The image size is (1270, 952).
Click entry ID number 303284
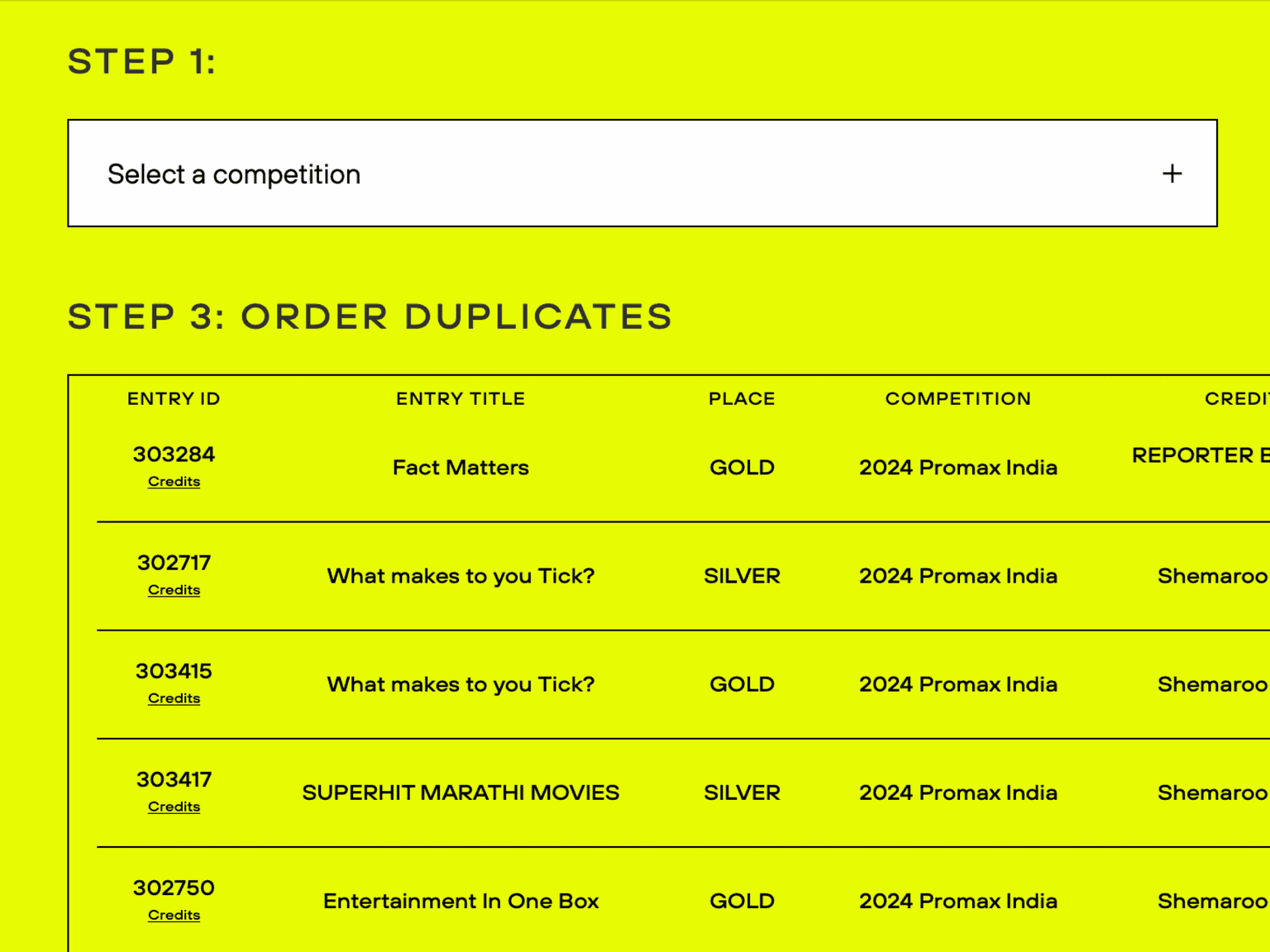[x=174, y=455]
